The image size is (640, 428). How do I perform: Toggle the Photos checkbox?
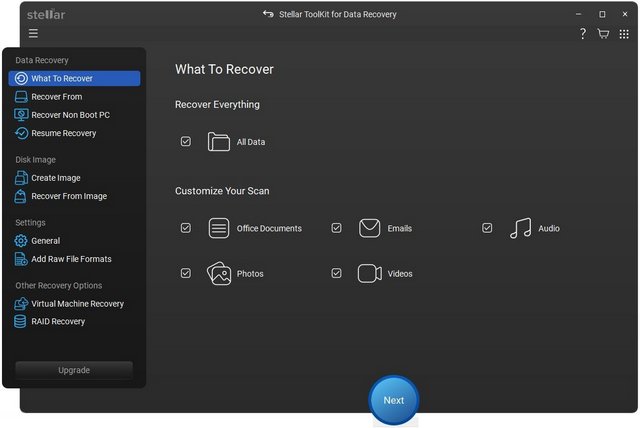click(186, 273)
